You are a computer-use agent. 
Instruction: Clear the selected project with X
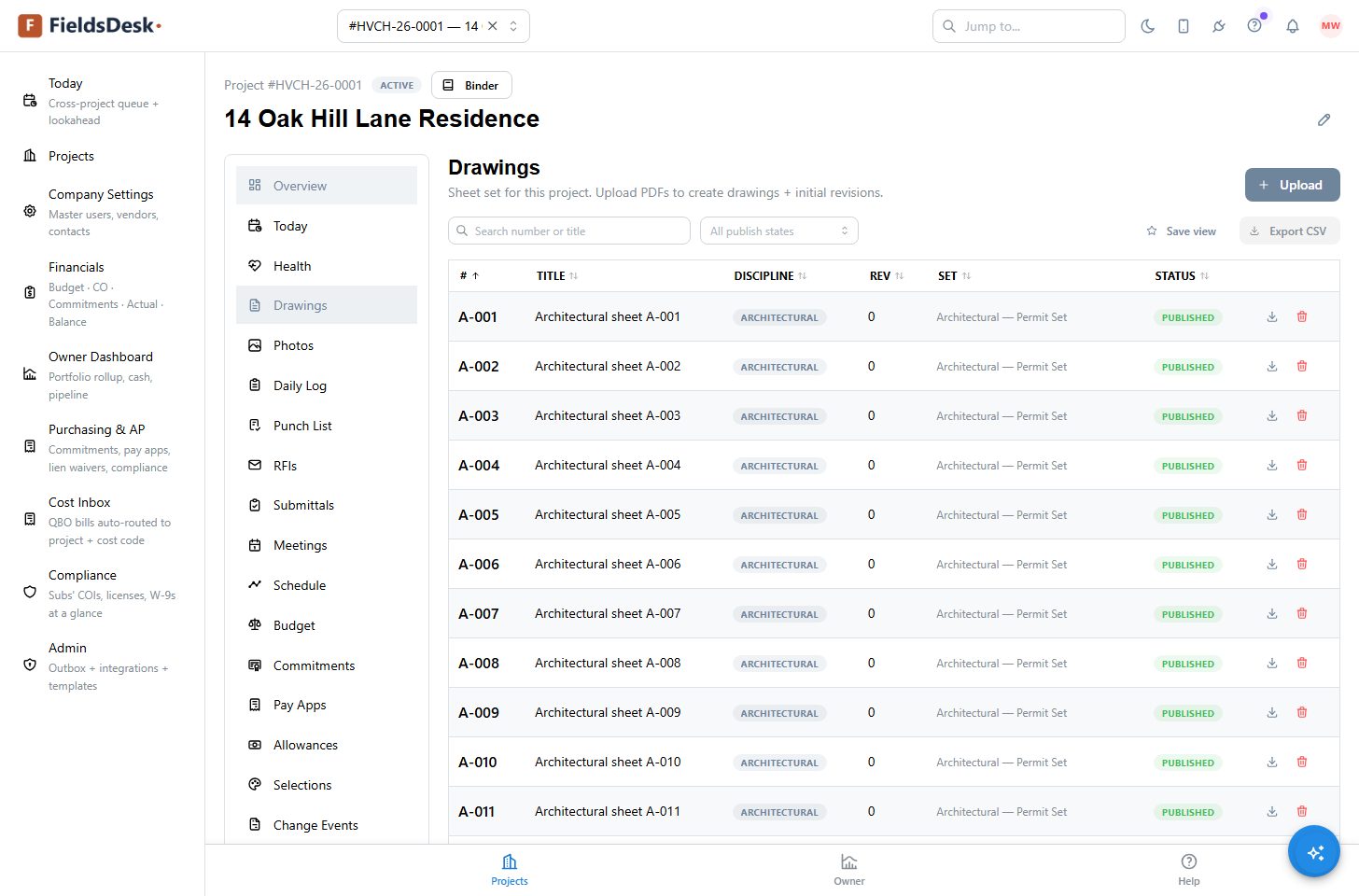coord(493,26)
